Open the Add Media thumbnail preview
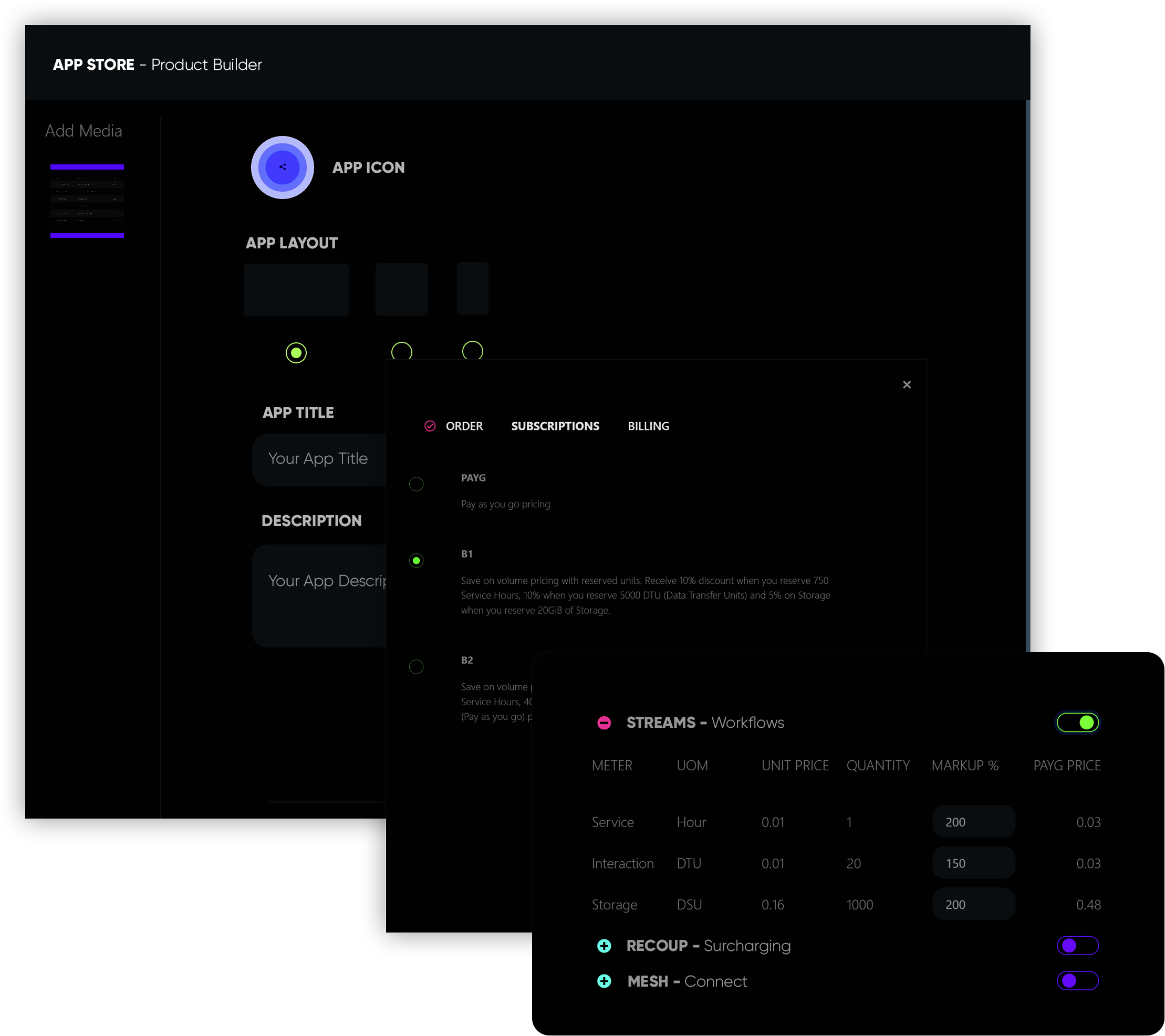 [87, 201]
